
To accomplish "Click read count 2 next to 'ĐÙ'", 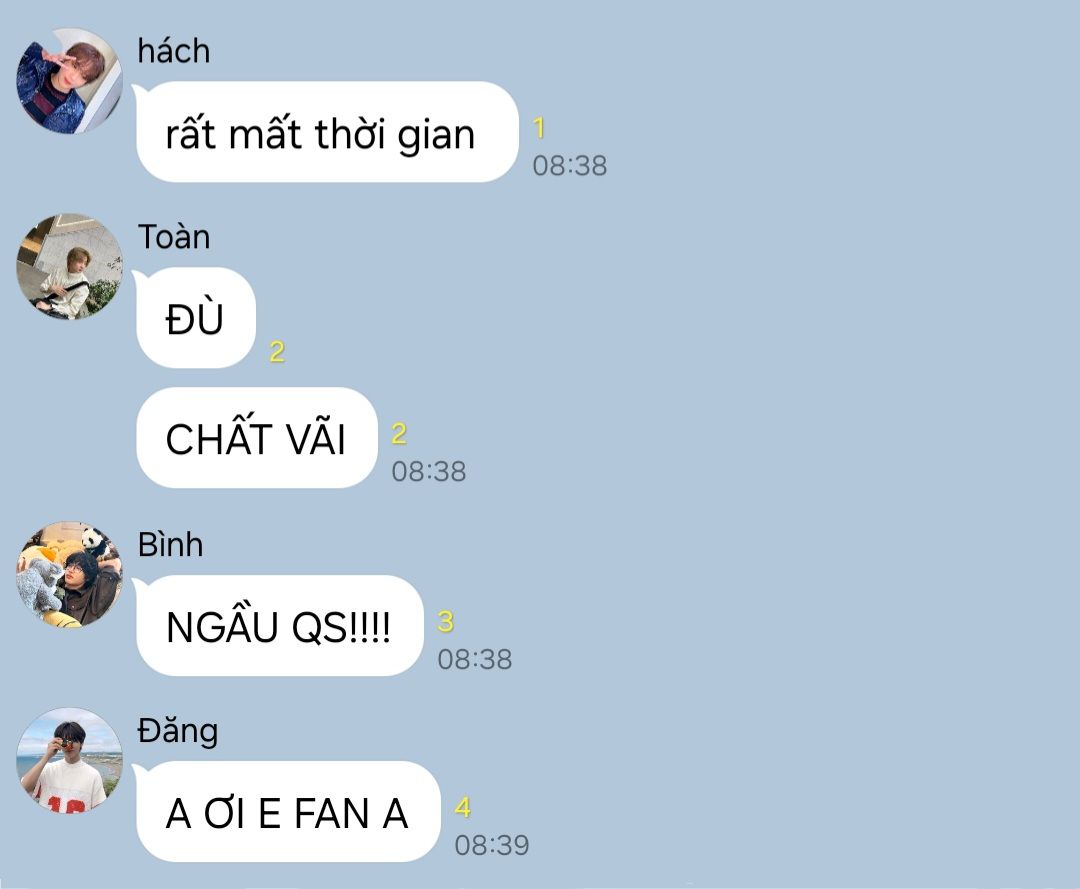I will (277, 352).
